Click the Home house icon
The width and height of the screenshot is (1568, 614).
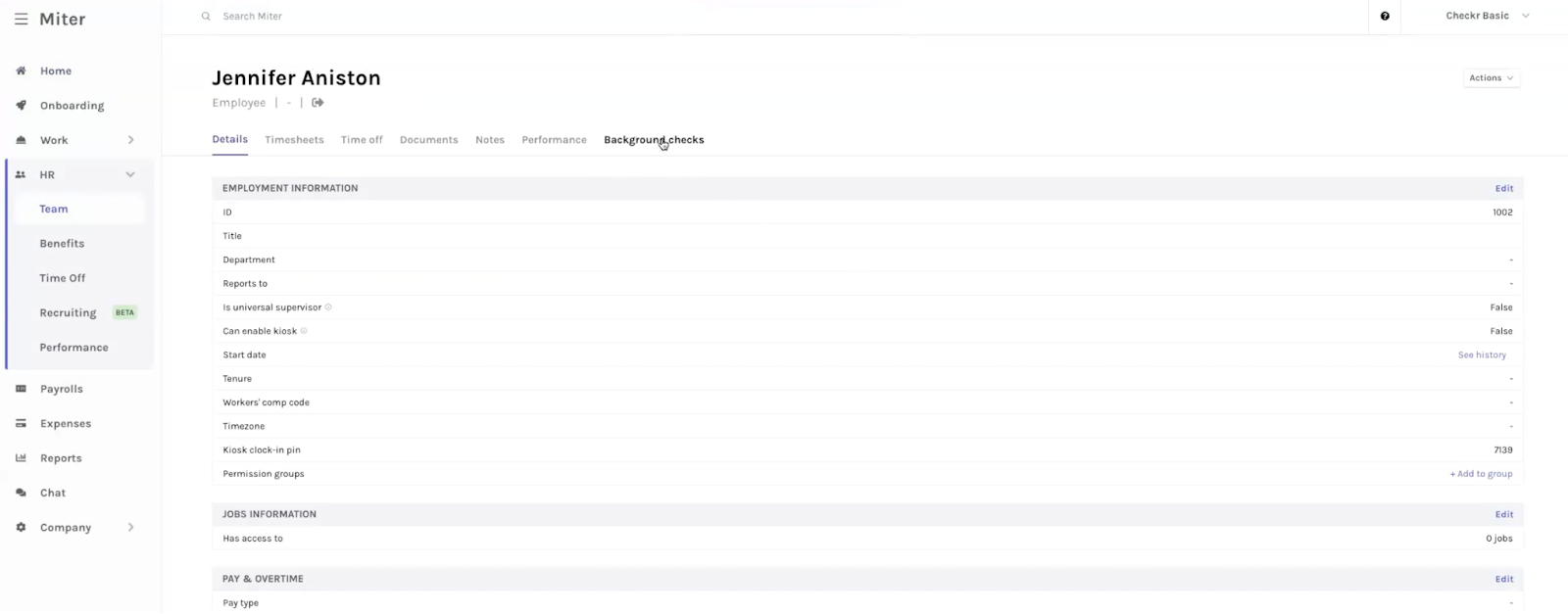[21, 71]
